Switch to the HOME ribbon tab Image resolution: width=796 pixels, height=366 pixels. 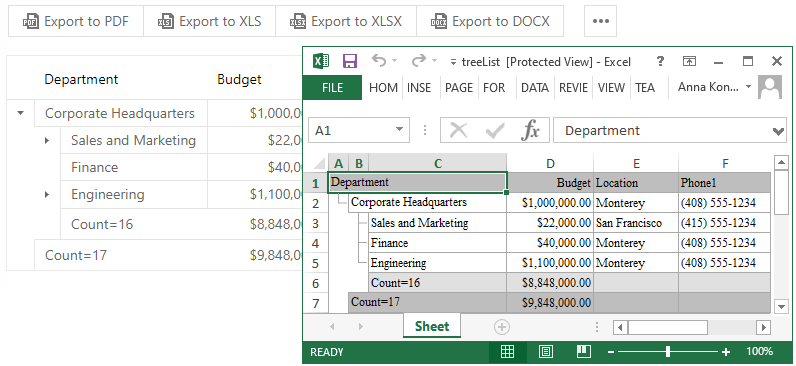(x=383, y=88)
